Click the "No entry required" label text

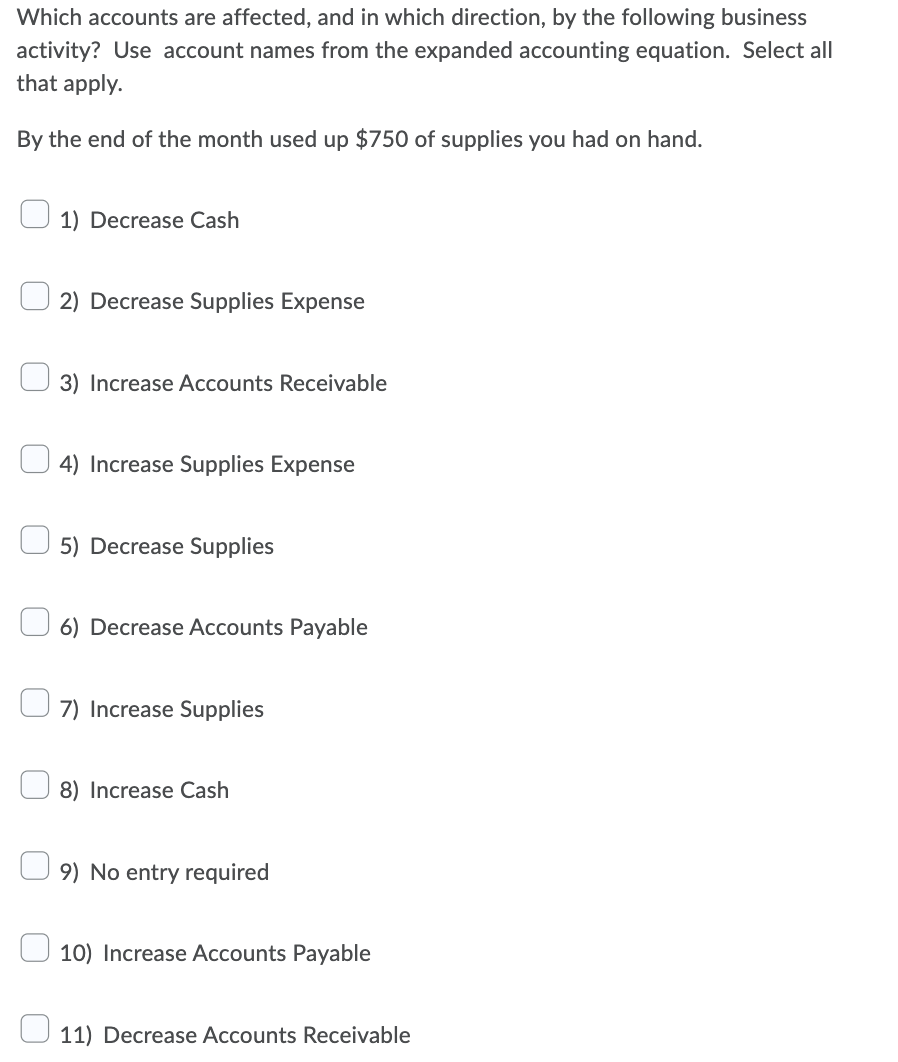[179, 872]
